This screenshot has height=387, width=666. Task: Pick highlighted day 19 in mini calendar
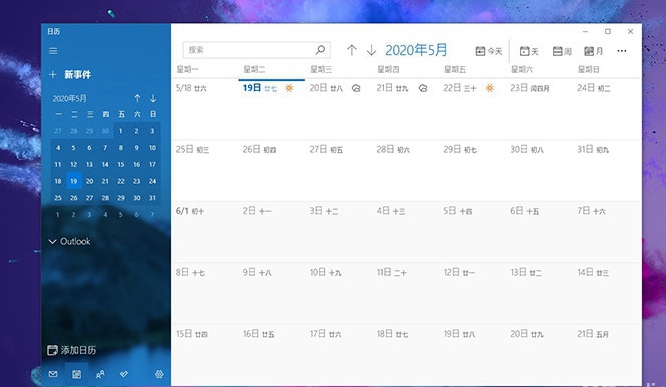(73, 181)
